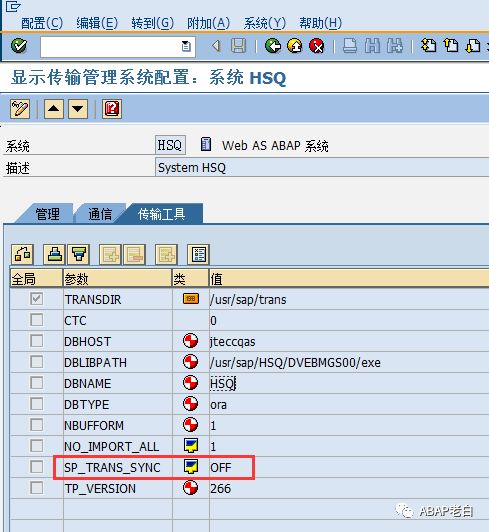Open the 系统(Y) menu
The image size is (489, 532).
[x=265, y=23]
